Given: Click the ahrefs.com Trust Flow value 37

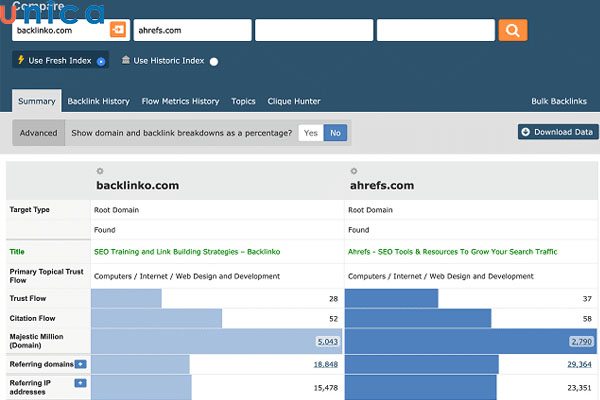Looking at the screenshot, I should 587,299.
